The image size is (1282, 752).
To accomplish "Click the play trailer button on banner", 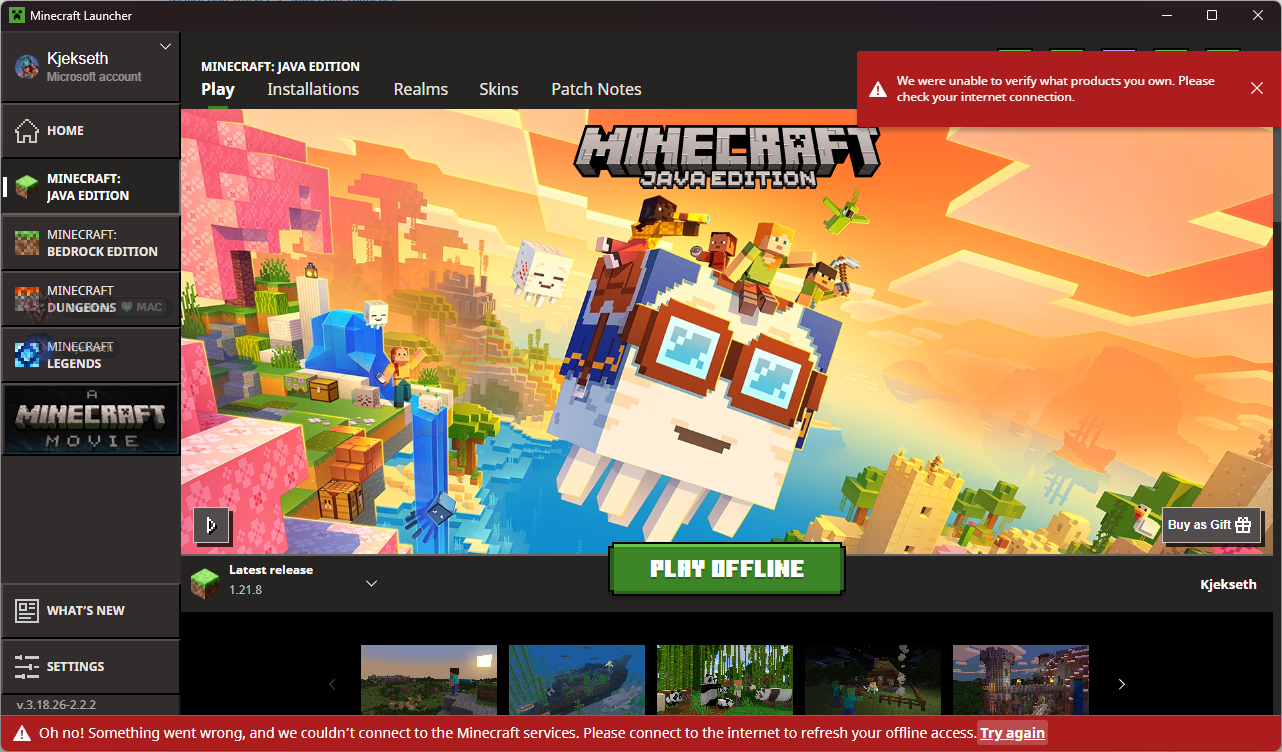I will coord(212,524).
